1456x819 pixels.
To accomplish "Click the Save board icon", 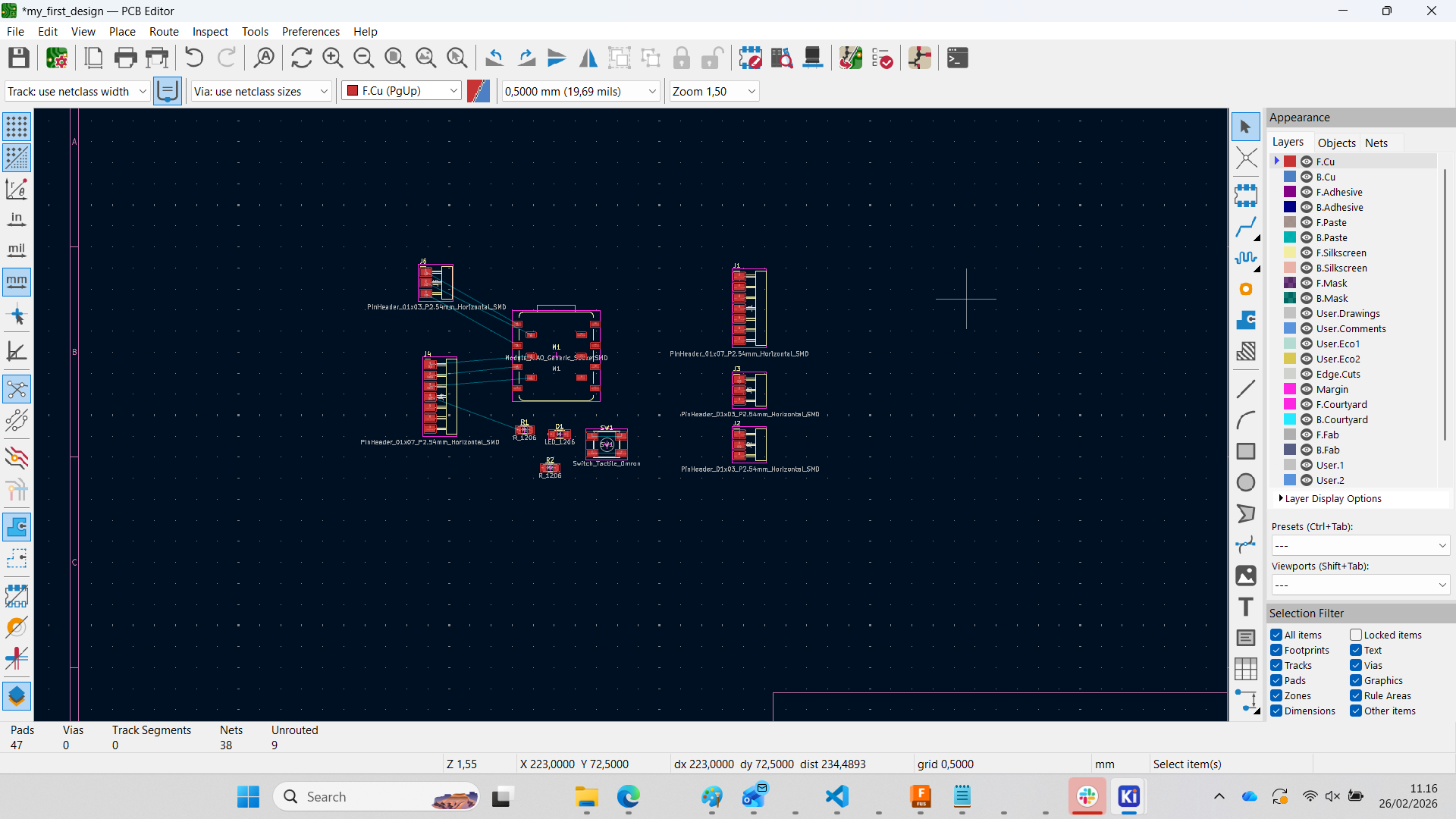I will click(x=19, y=58).
